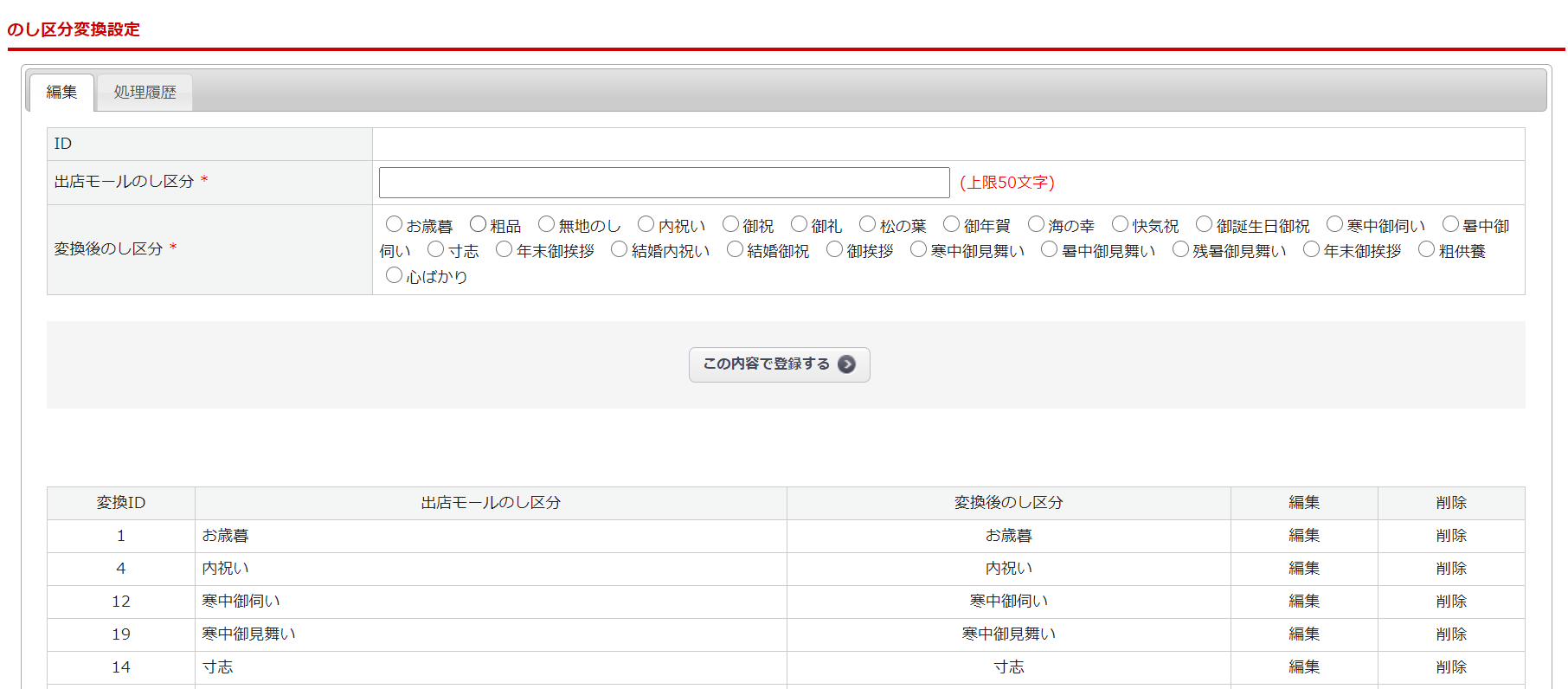Switch to the 処理履歴 tab
The image size is (1568, 689).
click(145, 93)
